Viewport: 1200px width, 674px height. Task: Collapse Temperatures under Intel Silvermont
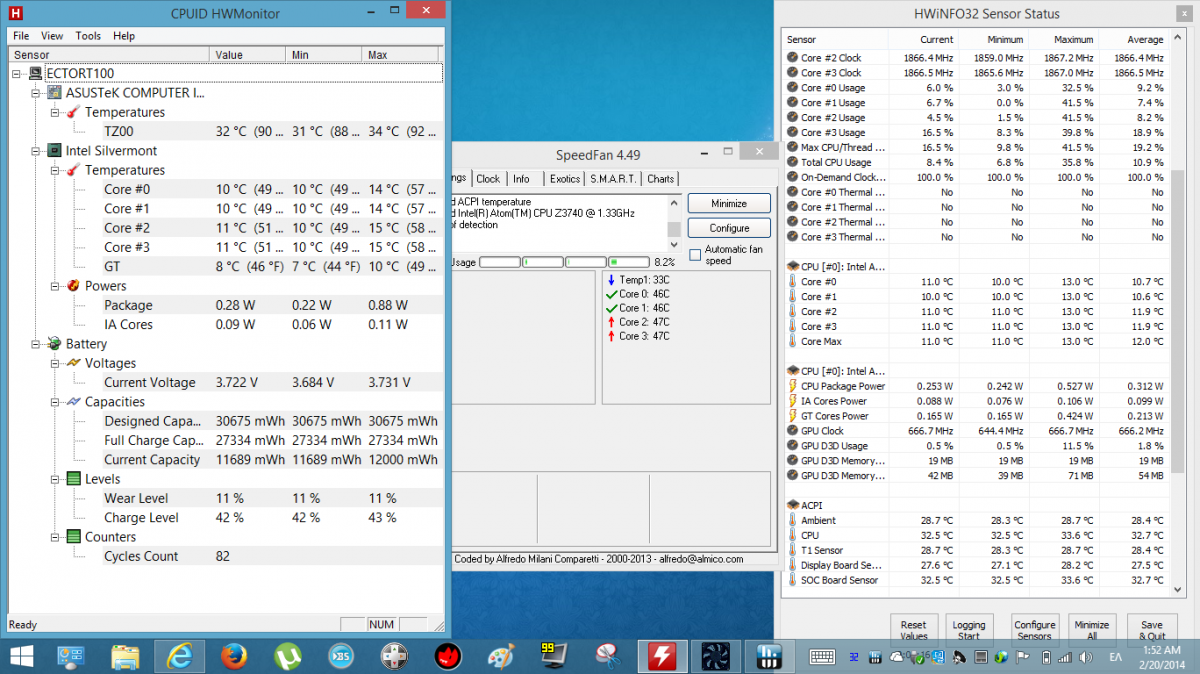[55, 170]
